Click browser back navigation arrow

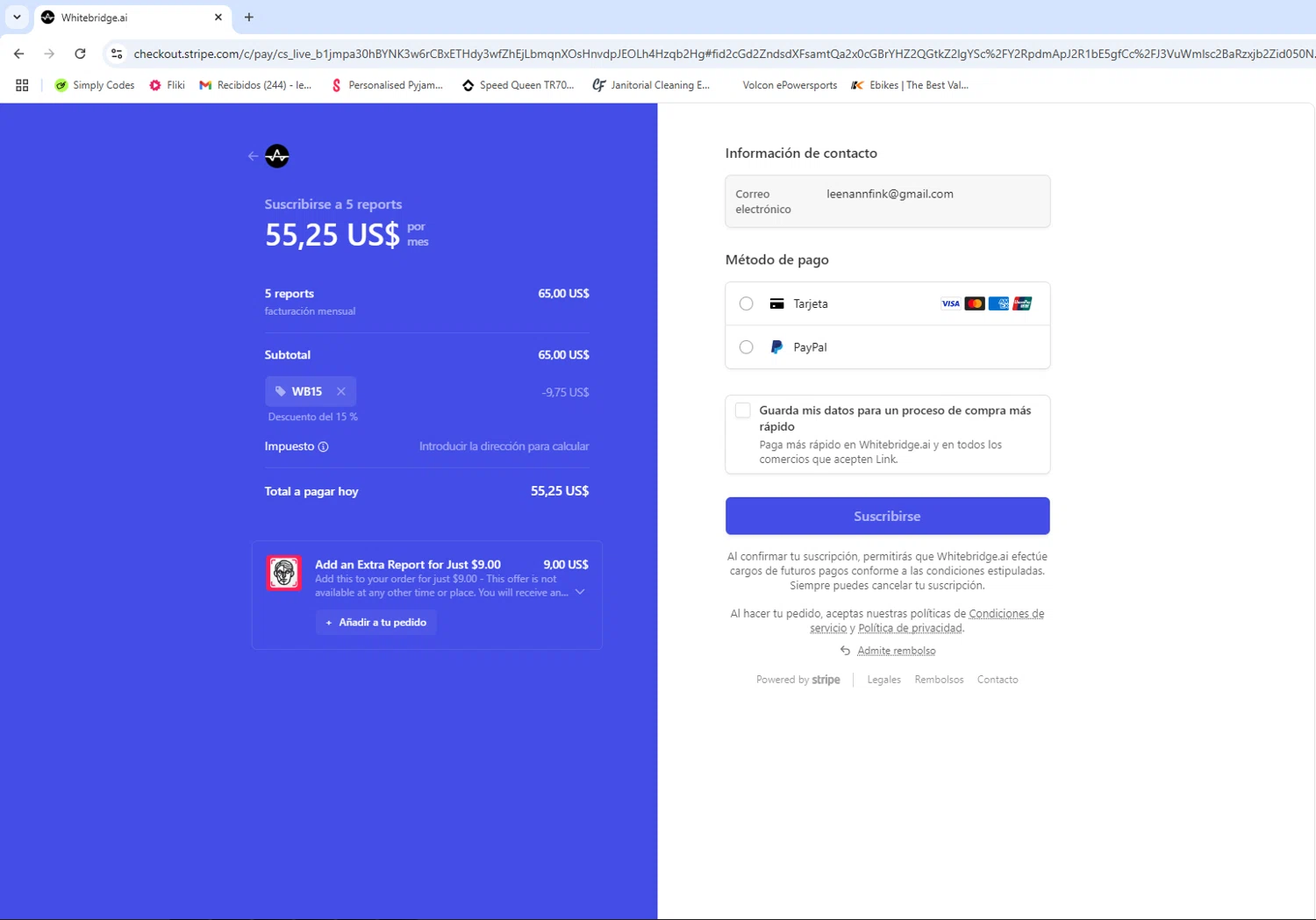coord(18,53)
